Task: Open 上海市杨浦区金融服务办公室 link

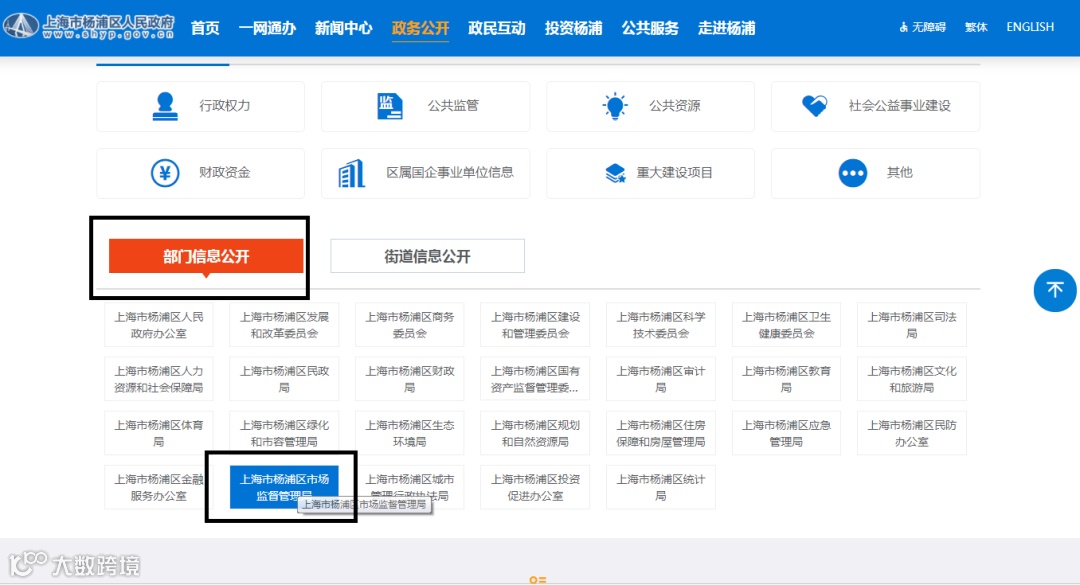Action: click(159, 487)
